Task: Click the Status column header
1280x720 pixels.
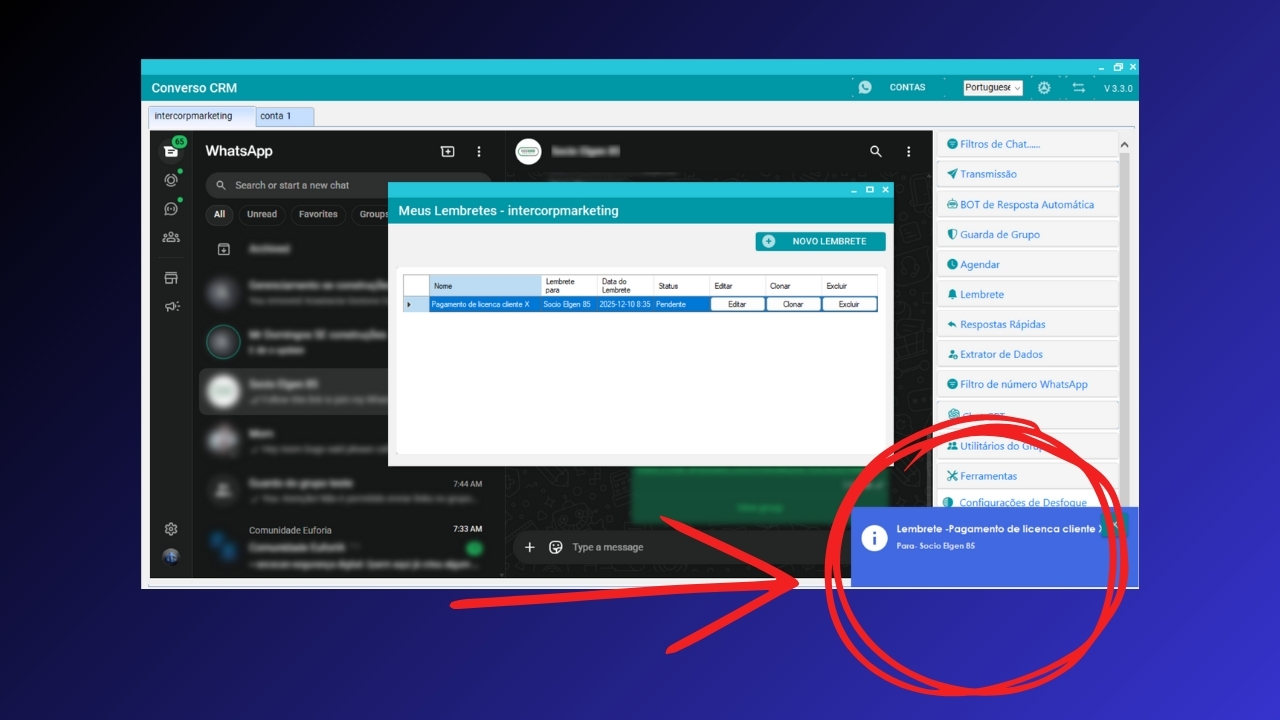Action: [682, 286]
